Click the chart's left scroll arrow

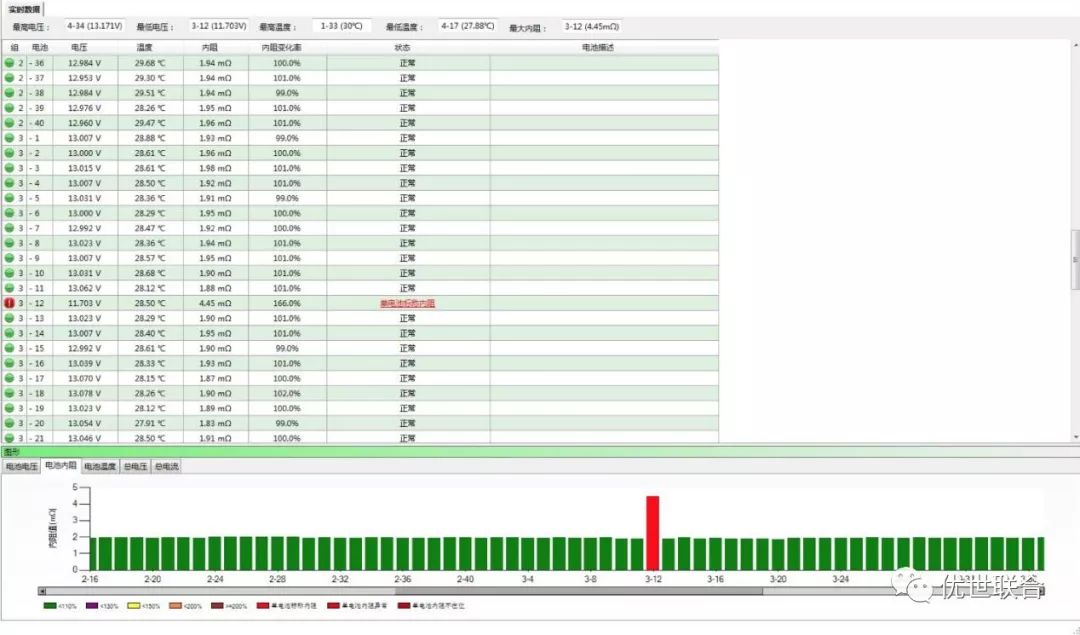point(42,590)
